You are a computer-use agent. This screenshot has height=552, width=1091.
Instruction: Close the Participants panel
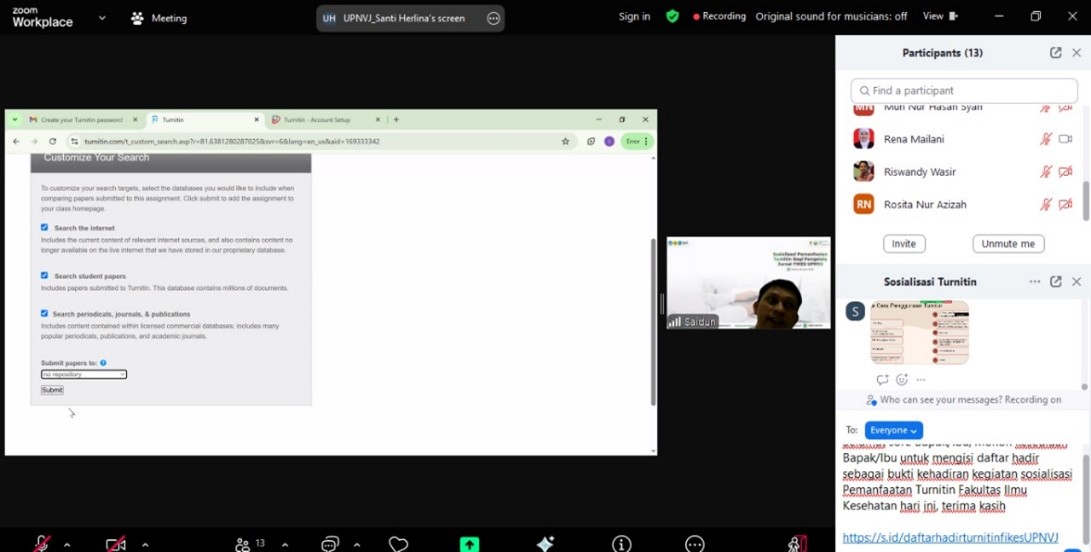click(1077, 53)
